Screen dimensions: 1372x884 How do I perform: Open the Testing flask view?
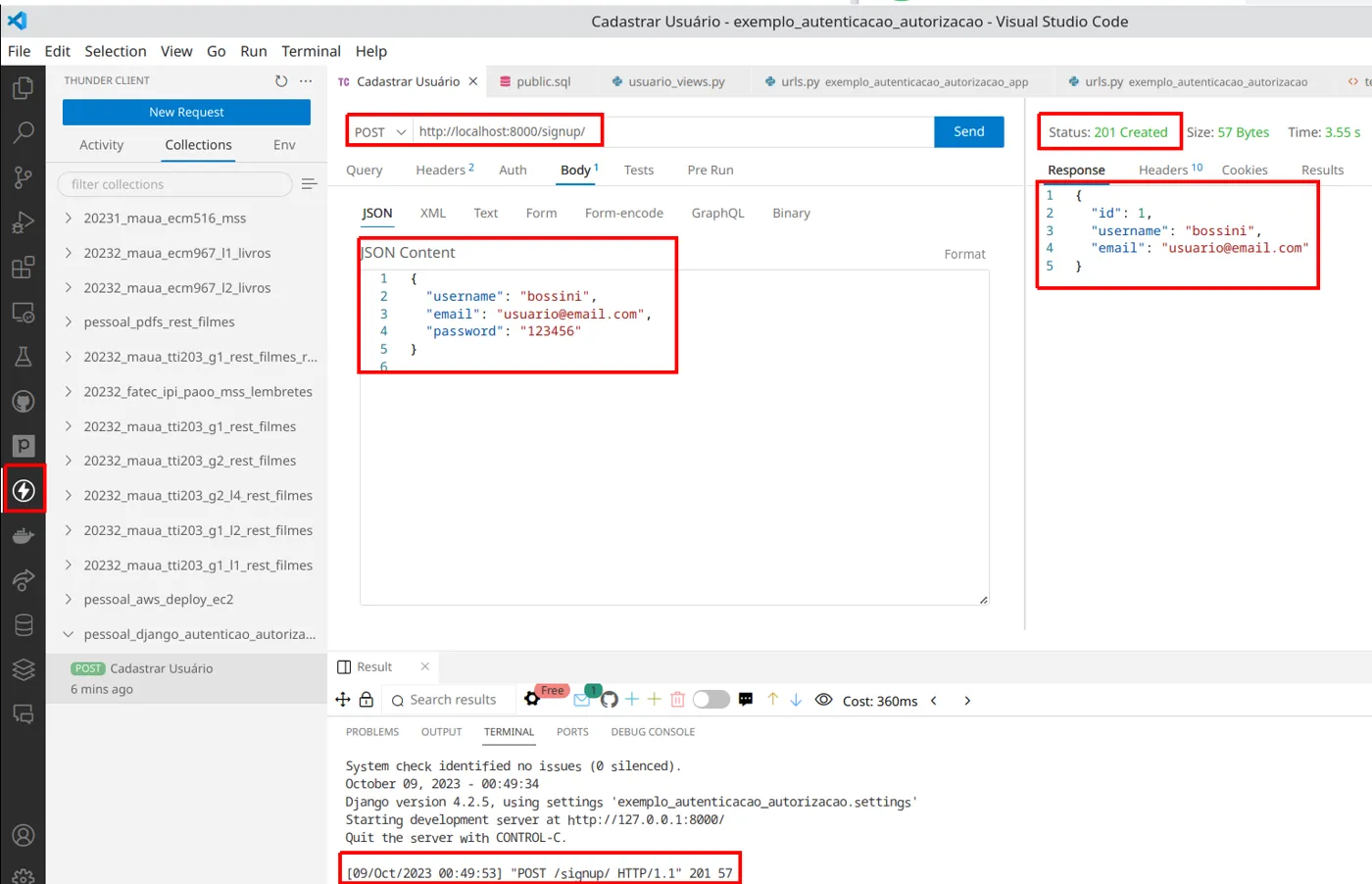[23, 357]
